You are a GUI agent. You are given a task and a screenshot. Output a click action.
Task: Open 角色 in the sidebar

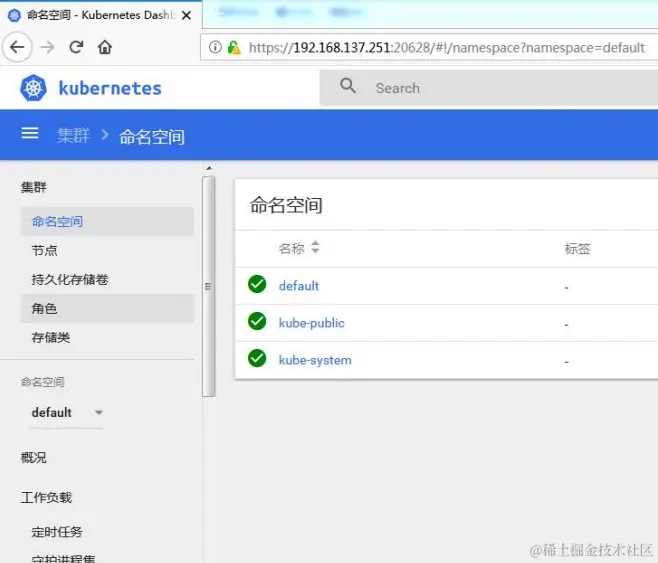(107, 308)
